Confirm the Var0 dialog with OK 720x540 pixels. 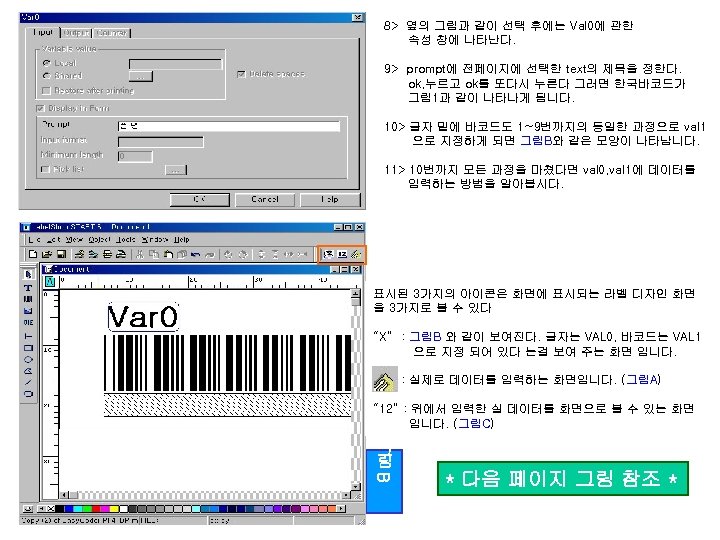(x=200, y=200)
